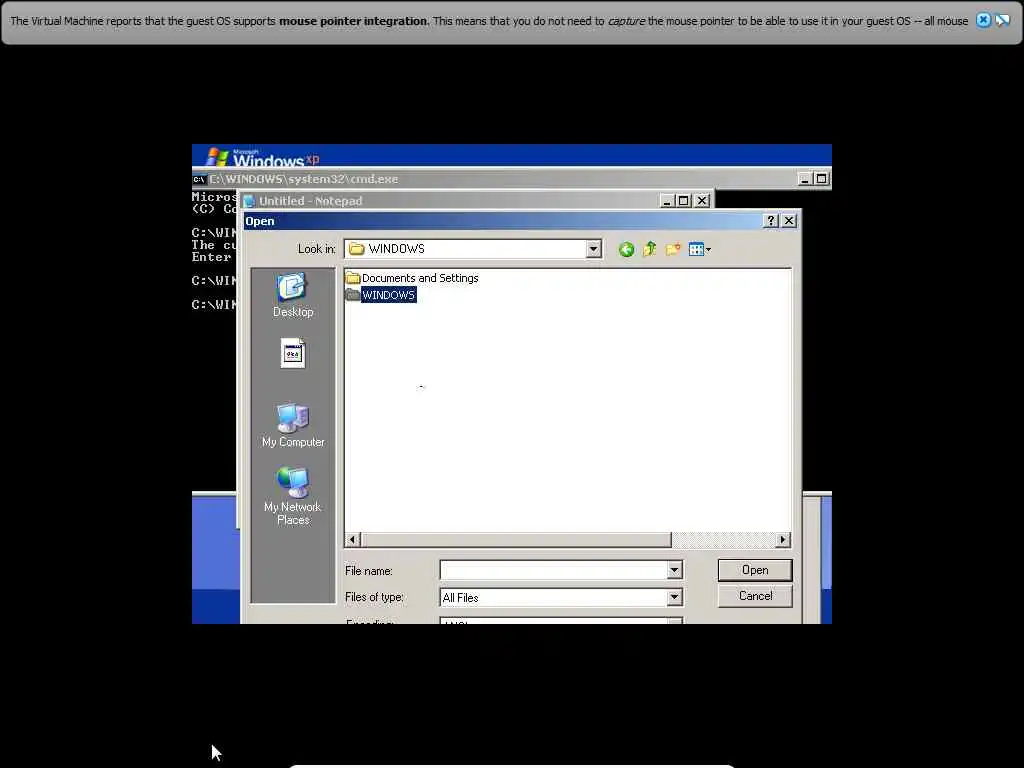Screen dimensions: 1024x768
Task: Cancel the Open dialog
Action: pyautogui.click(x=755, y=596)
